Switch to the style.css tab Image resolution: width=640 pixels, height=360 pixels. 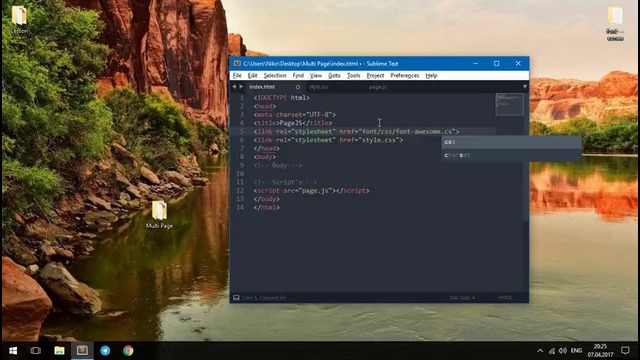(x=319, y=87)
